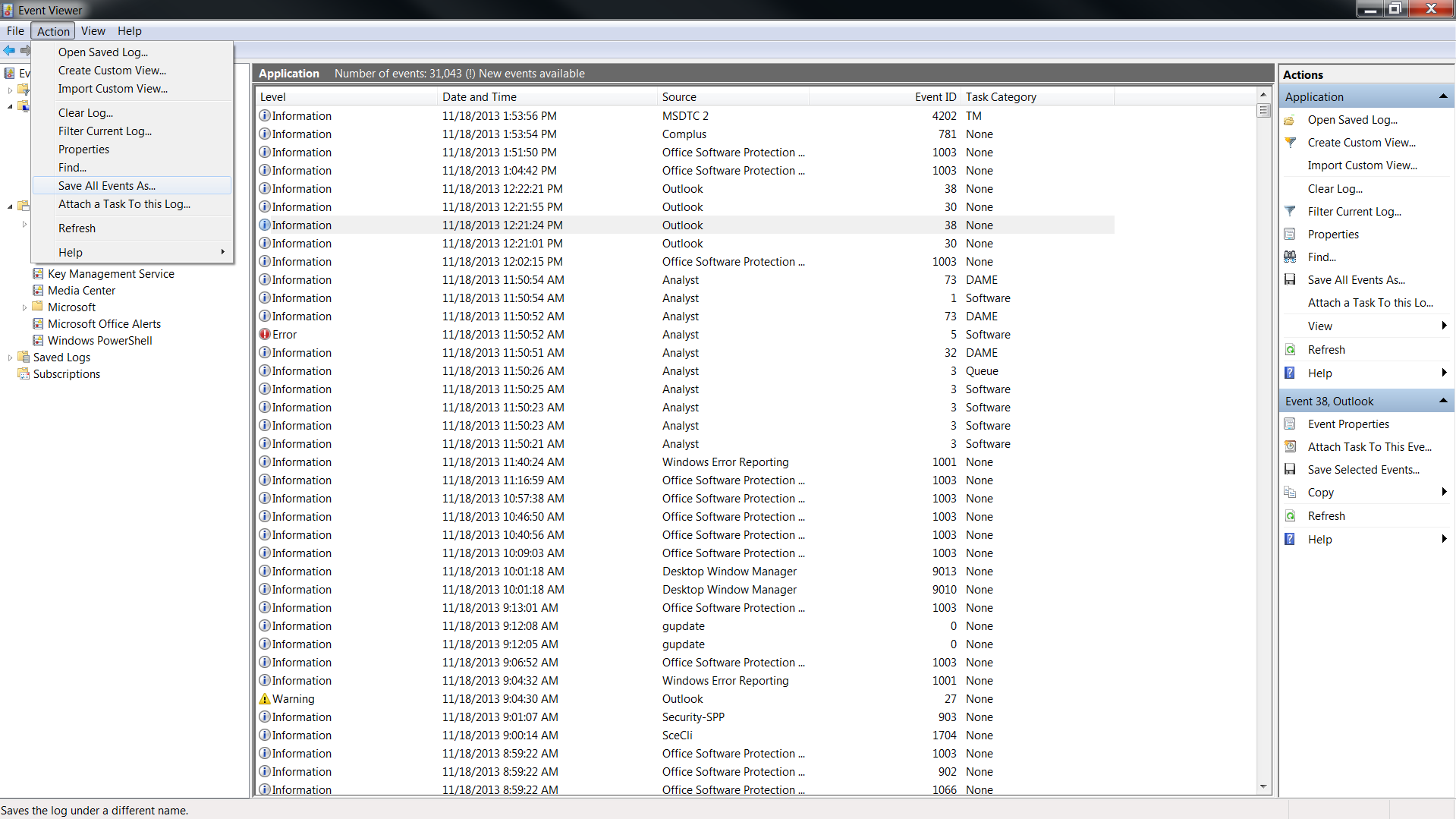Click the Save All Events floppy icon

[x=1290, y=279]
